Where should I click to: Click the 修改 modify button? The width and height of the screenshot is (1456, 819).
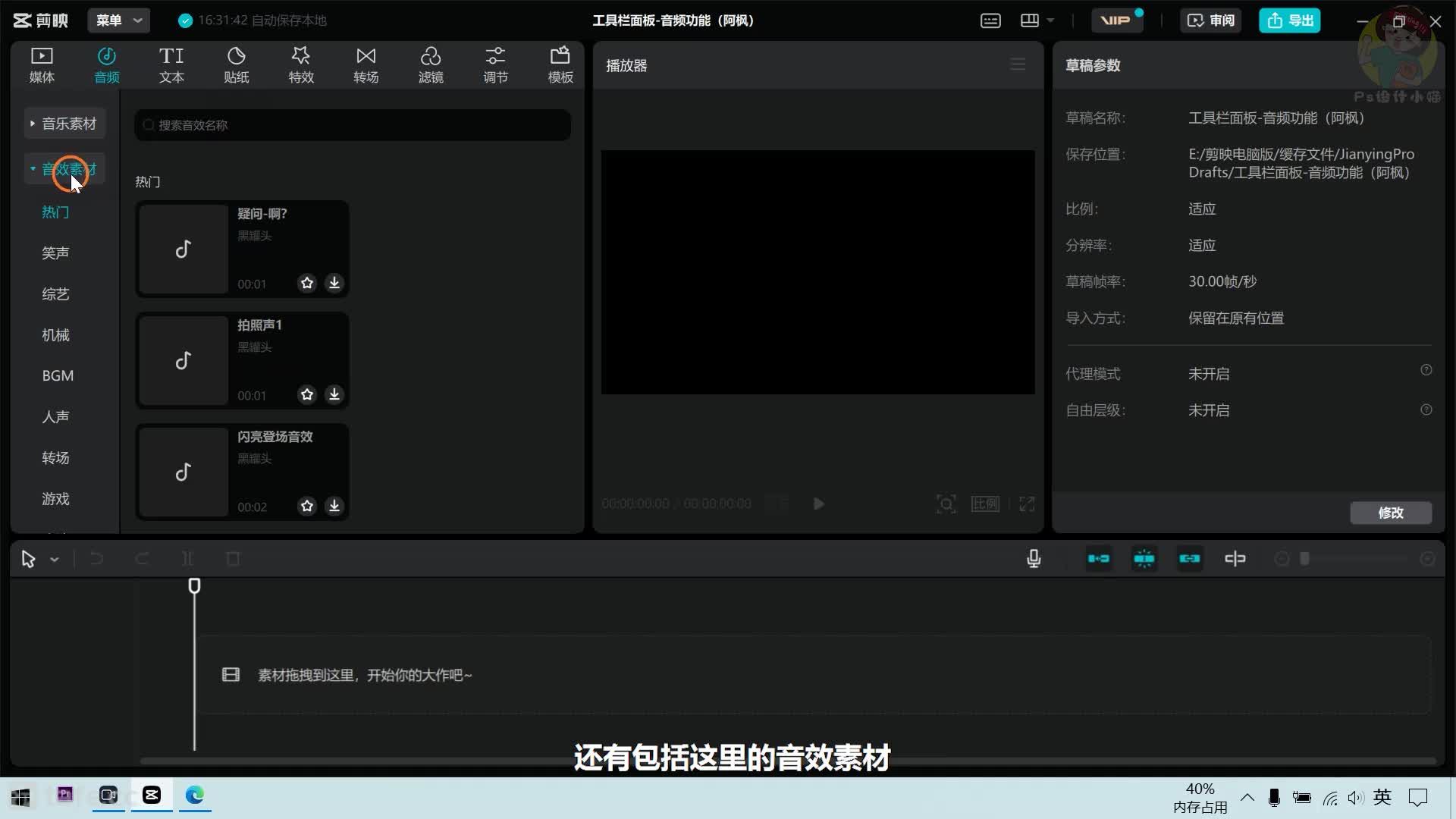click(1391, 513)
